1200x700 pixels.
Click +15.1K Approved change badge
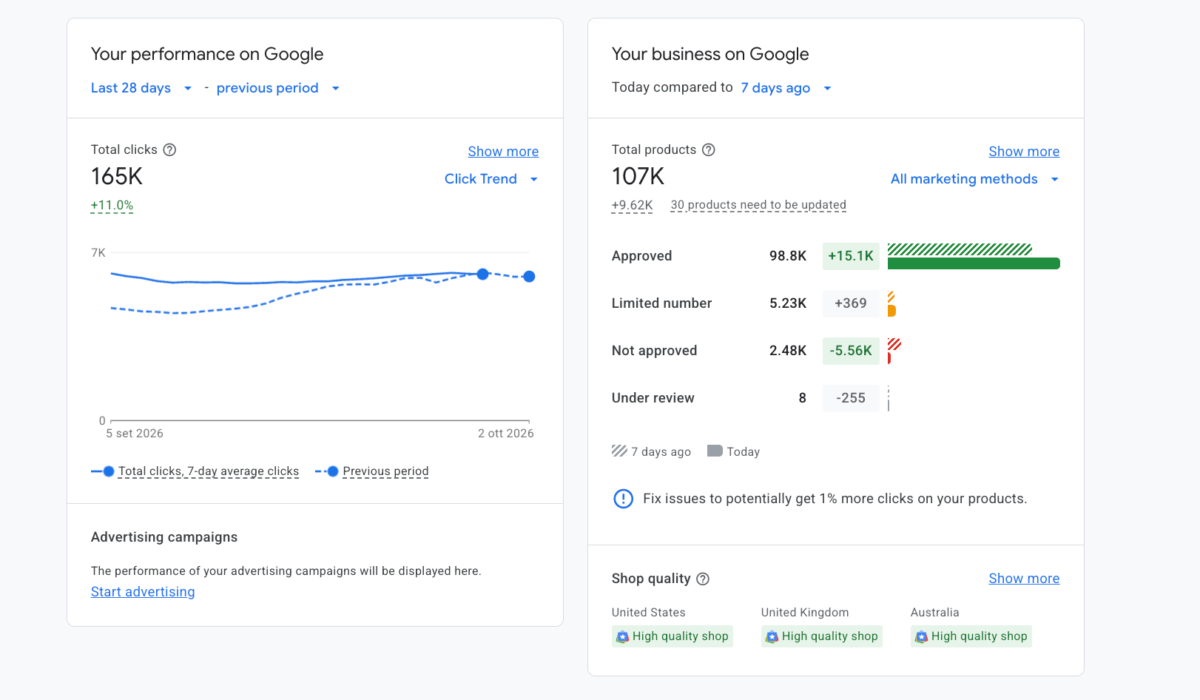click(851, 256)
